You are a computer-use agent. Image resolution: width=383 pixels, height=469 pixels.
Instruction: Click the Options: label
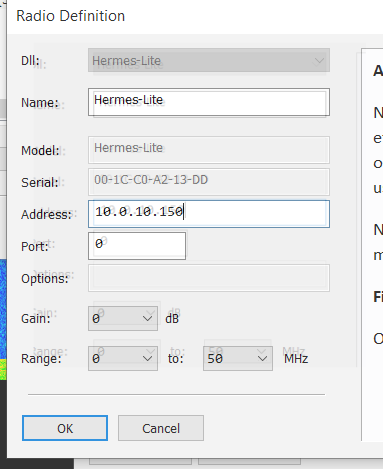click(45, 278)
